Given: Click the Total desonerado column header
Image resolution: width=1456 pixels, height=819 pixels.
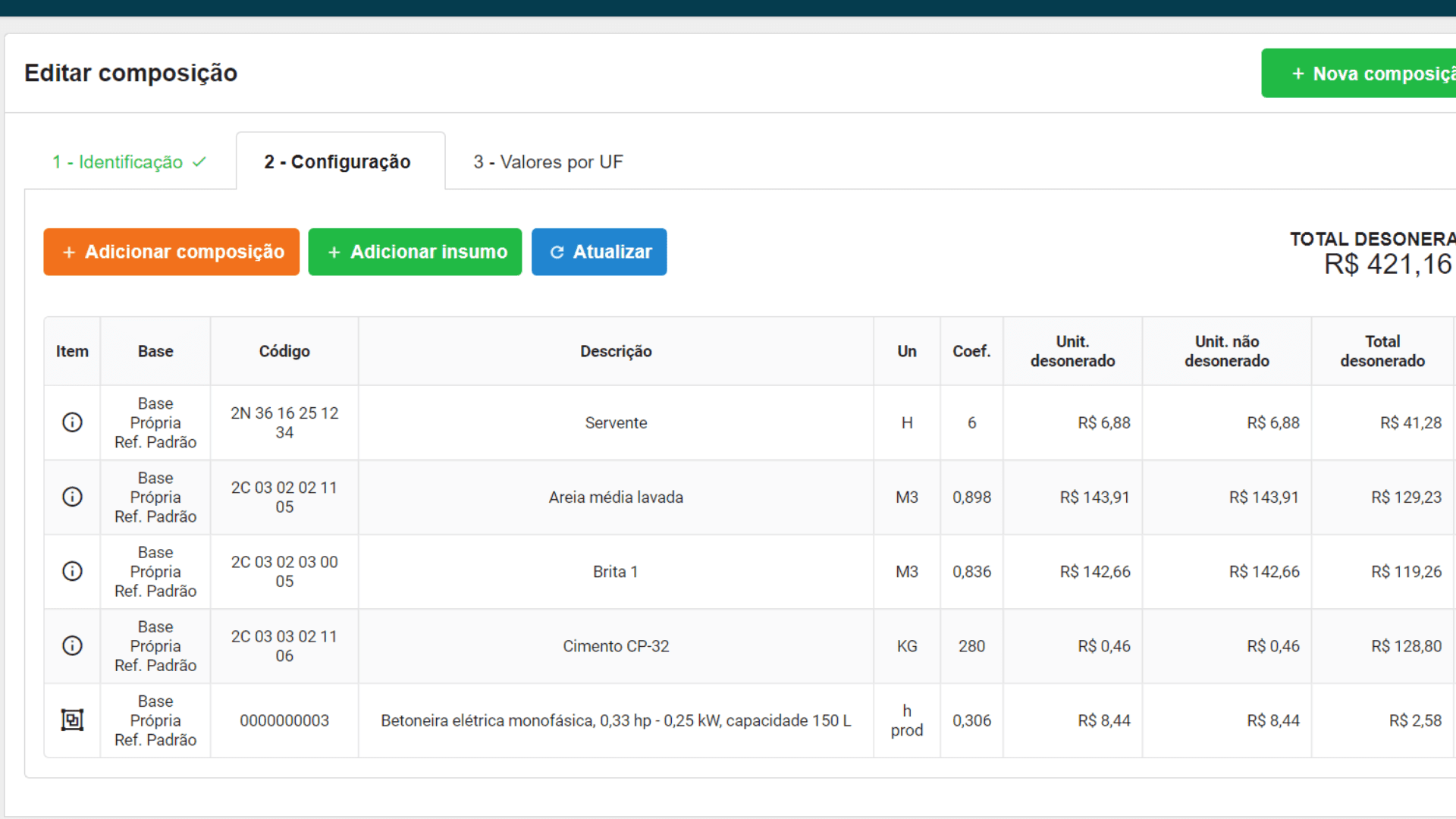Looking at the screenshot, I should tap(1382, 351).
